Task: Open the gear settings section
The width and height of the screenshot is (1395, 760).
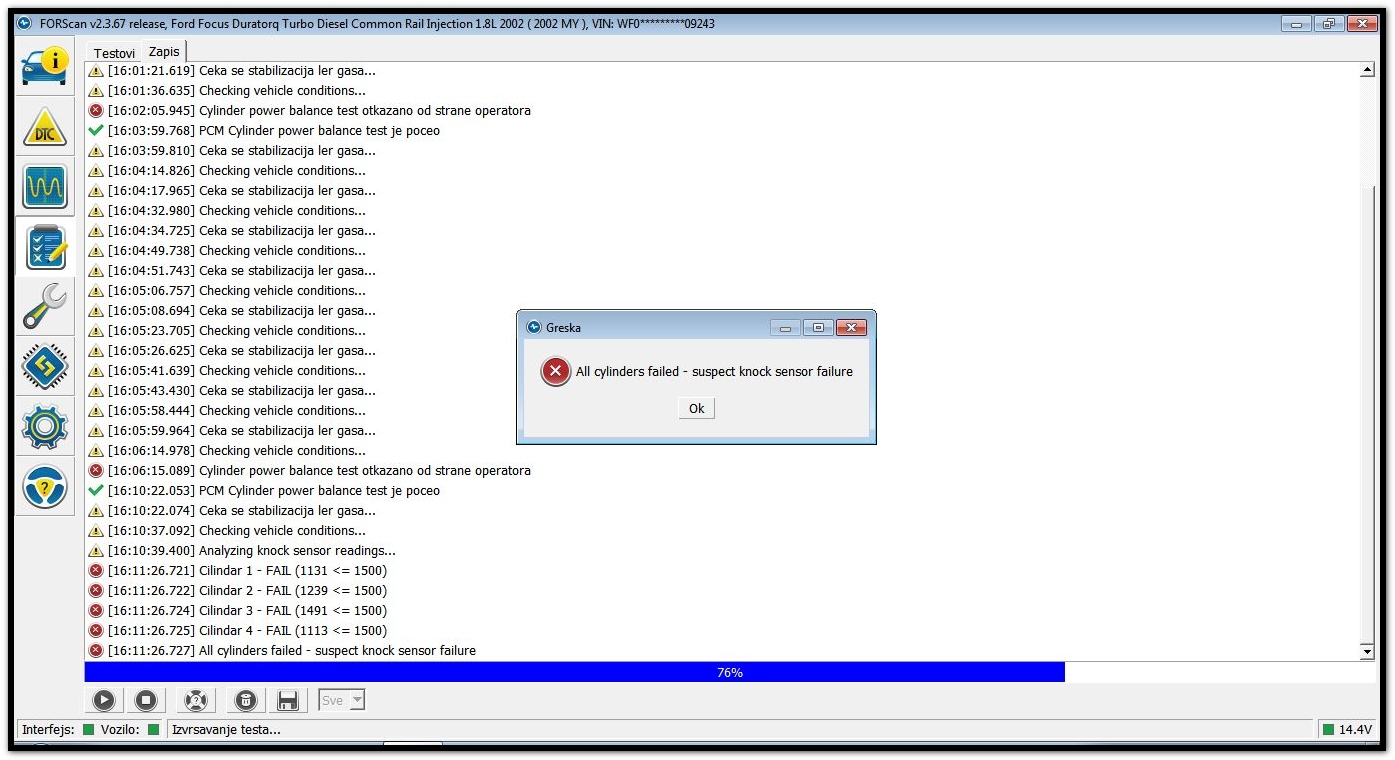Action: pyautogui.click(x=45, y=427)
